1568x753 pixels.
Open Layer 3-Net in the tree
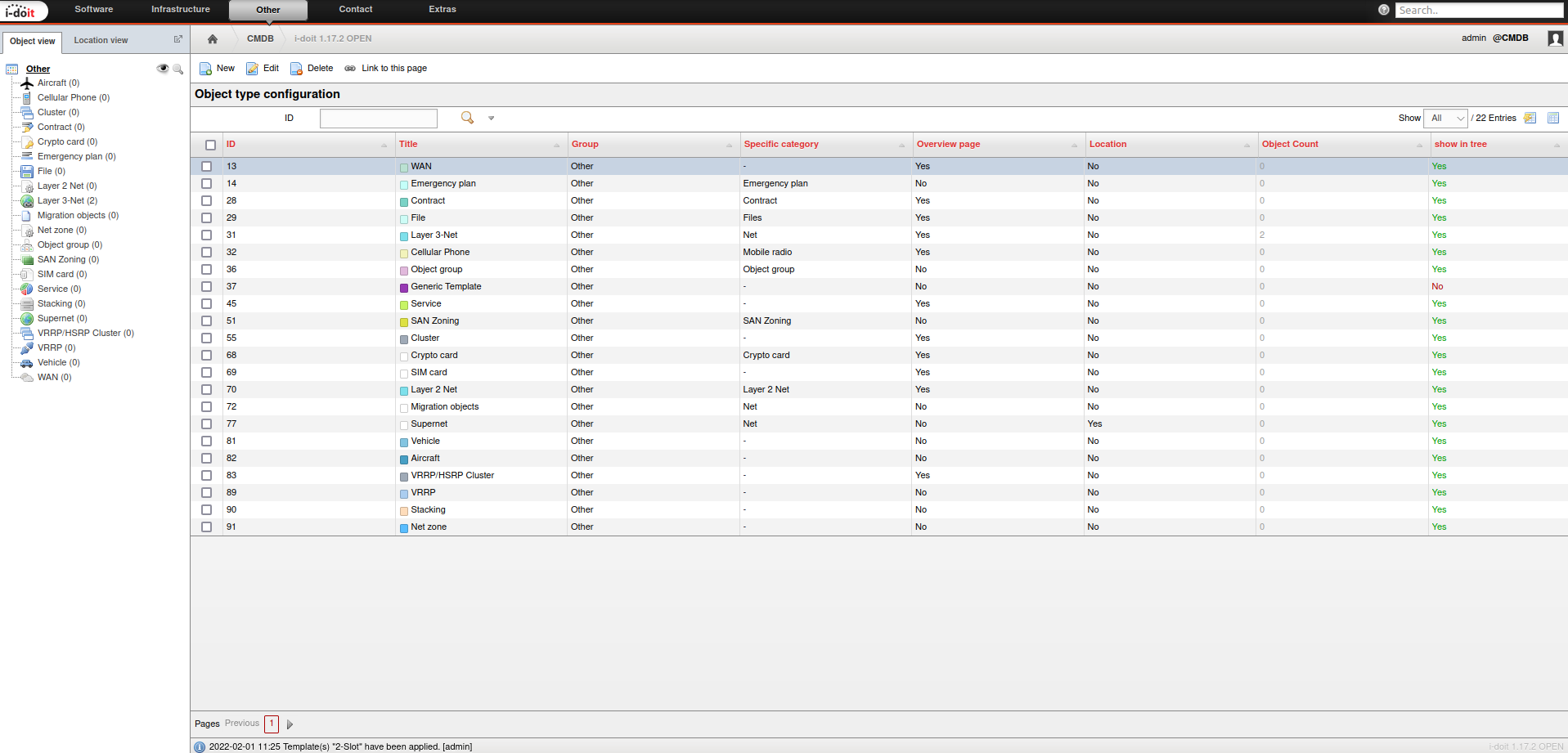66,201
